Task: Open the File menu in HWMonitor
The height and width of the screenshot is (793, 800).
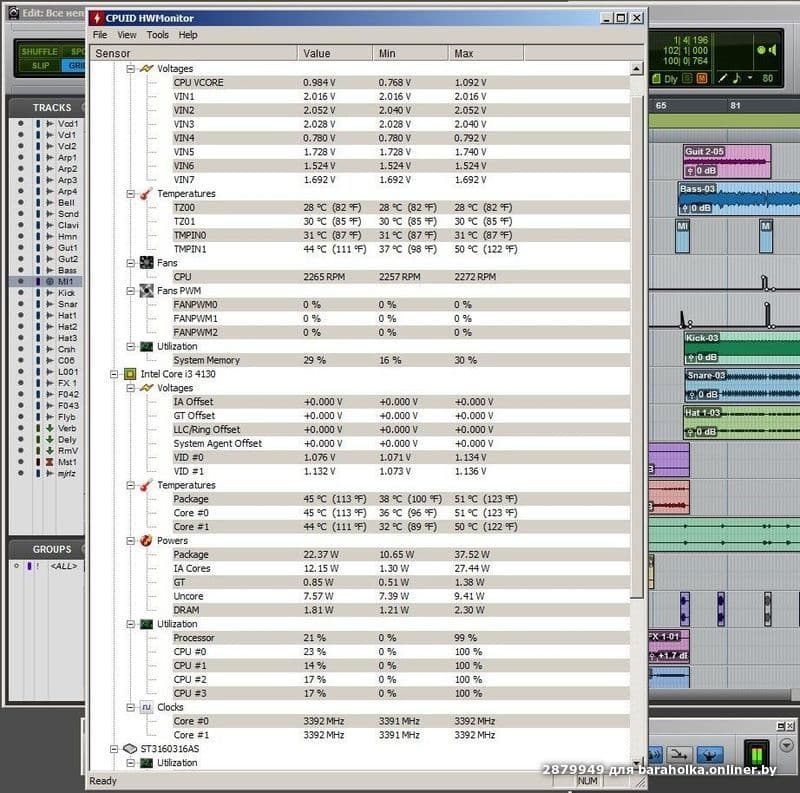Action: point(99,35)
